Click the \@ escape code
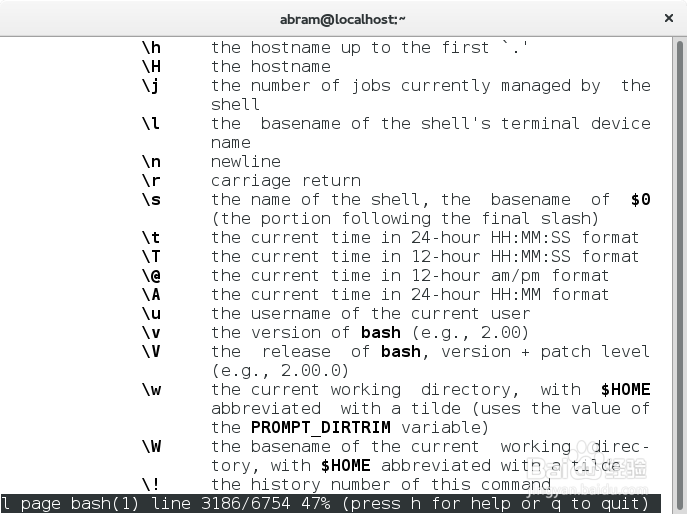This screenshot has height=514, width=687. point(151,276)
